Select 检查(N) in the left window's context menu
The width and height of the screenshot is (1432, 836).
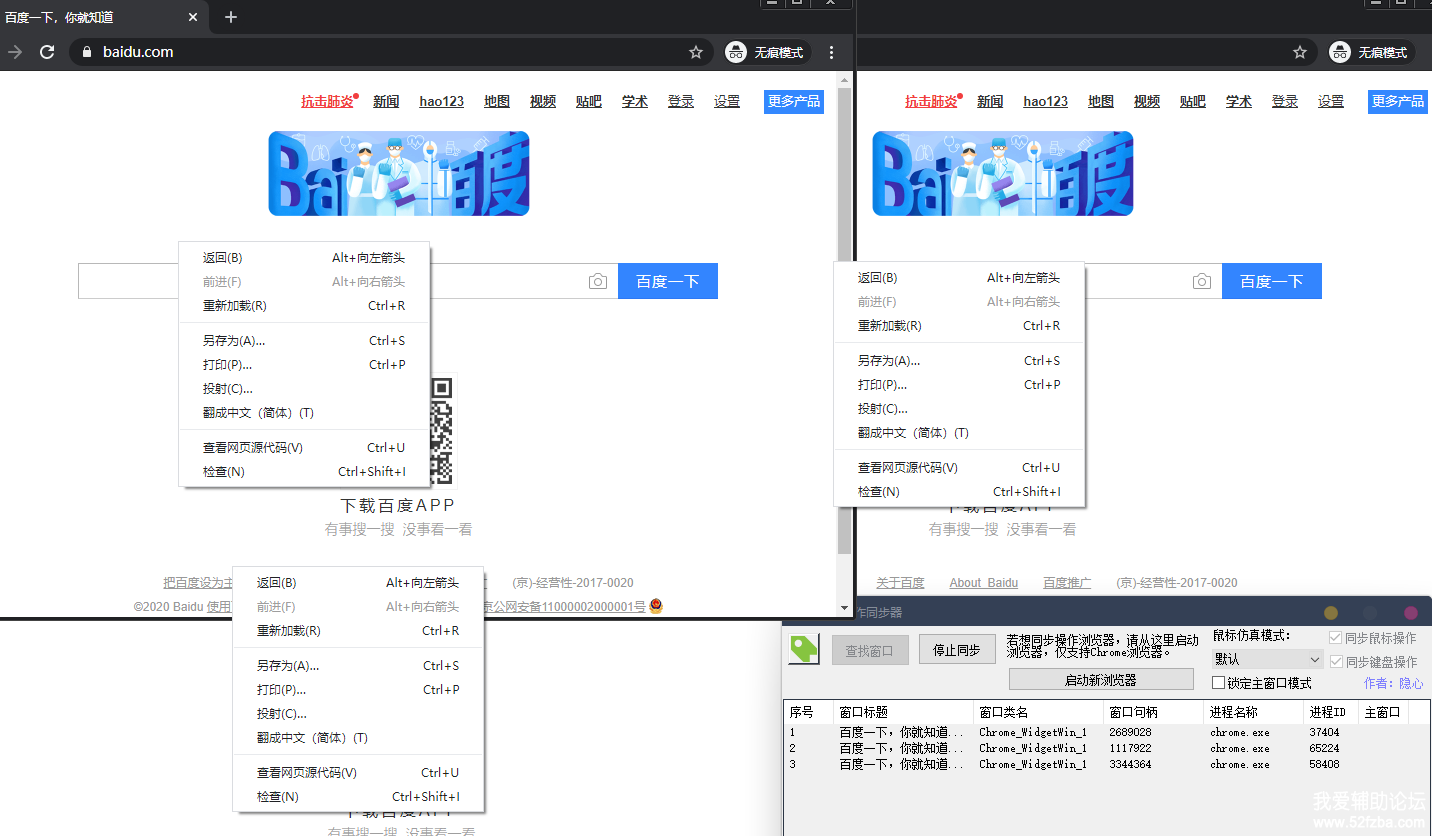click(304, 472)
